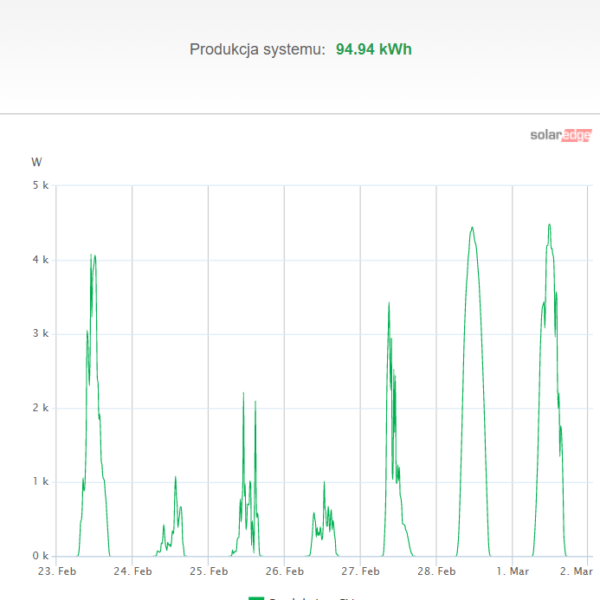Click the 3 k label on Y axis
Viewport: 600px width, 600px height.
point(40,334)
